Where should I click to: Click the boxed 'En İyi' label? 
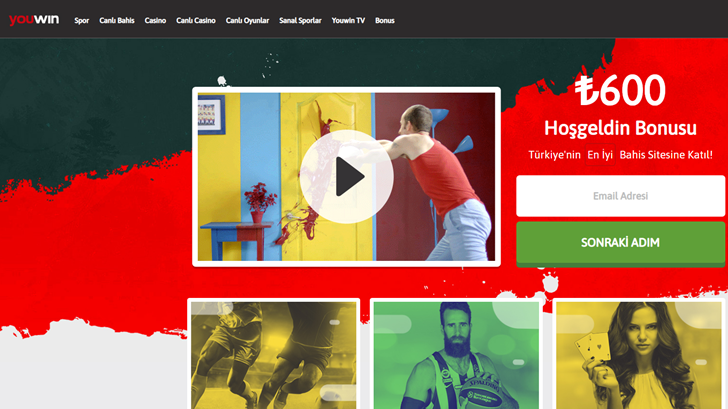(600, 155)
